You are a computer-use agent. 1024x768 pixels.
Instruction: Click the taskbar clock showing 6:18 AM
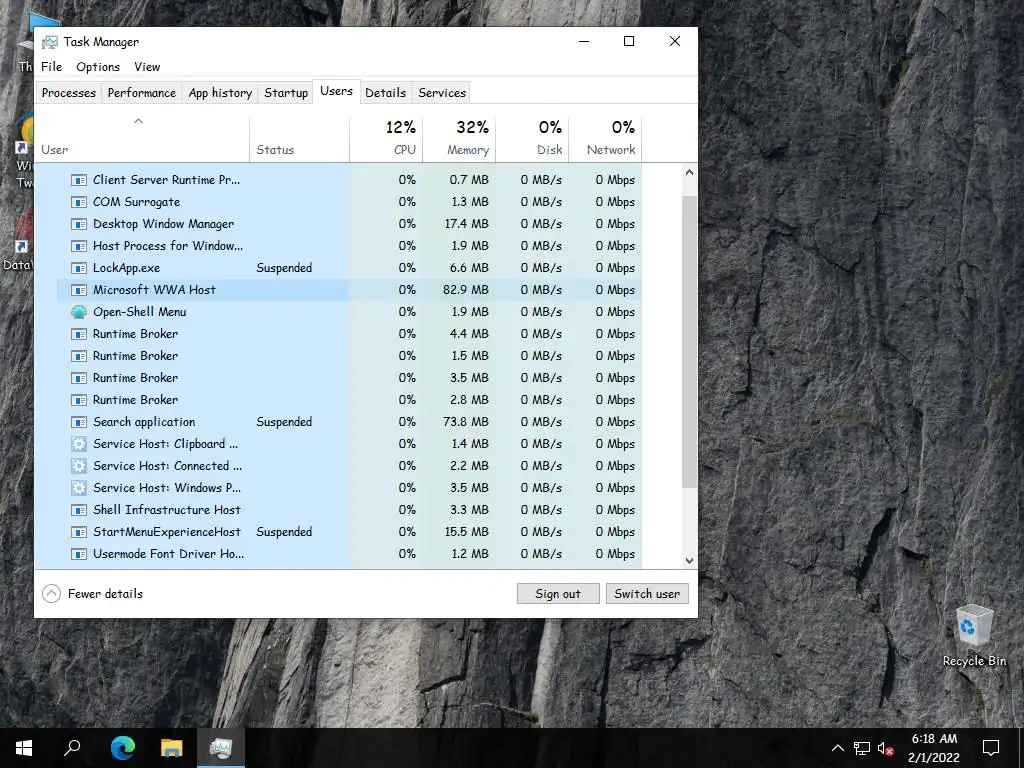point(935,748)
